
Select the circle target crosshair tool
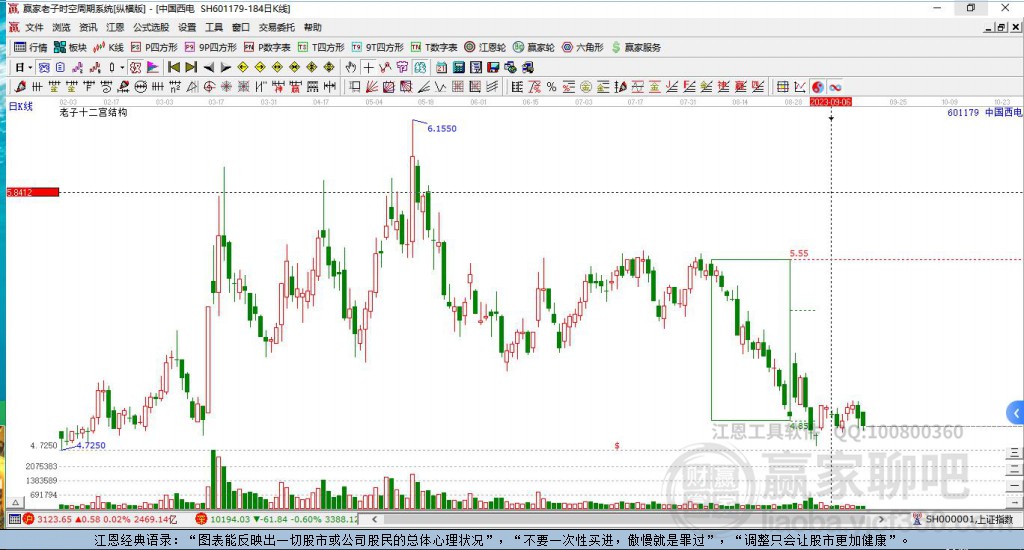209,86
